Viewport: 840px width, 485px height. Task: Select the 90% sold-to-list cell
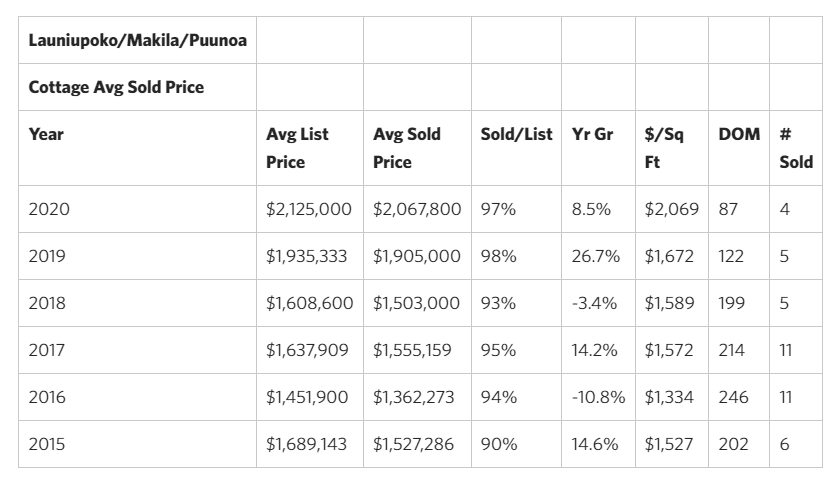498,444
